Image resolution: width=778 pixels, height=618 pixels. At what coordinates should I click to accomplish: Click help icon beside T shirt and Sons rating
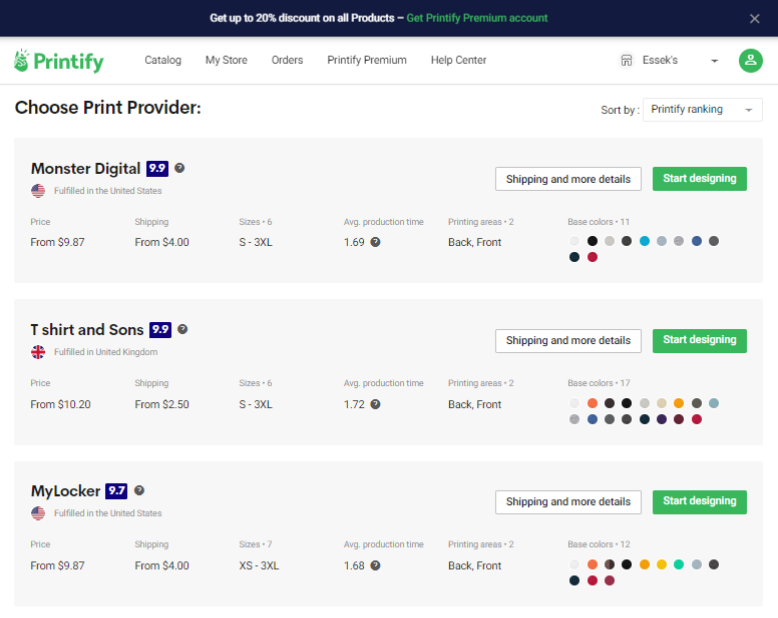pos(183,329)
